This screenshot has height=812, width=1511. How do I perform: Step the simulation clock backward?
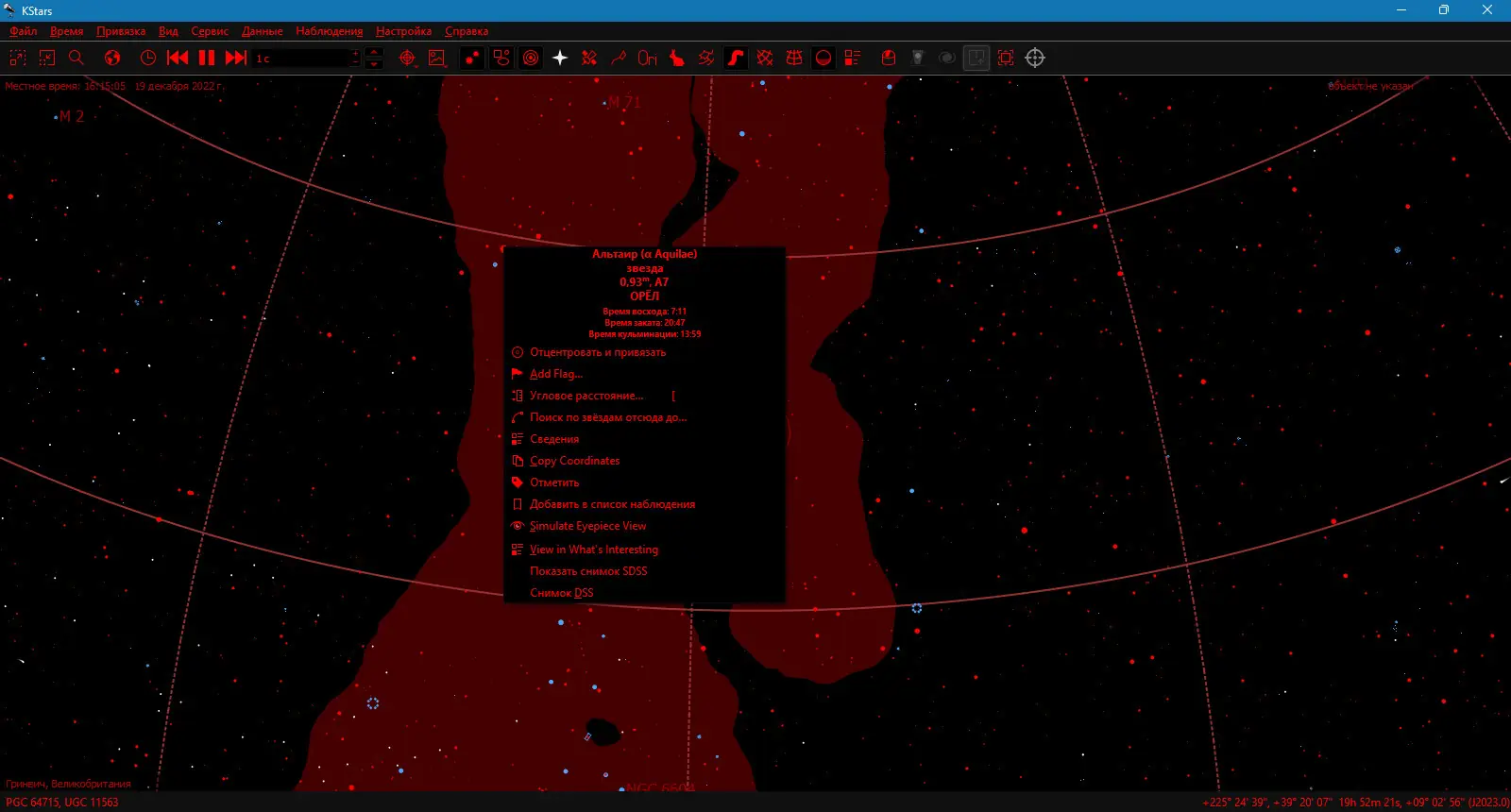pyautogui.click(x=177, y=58)
